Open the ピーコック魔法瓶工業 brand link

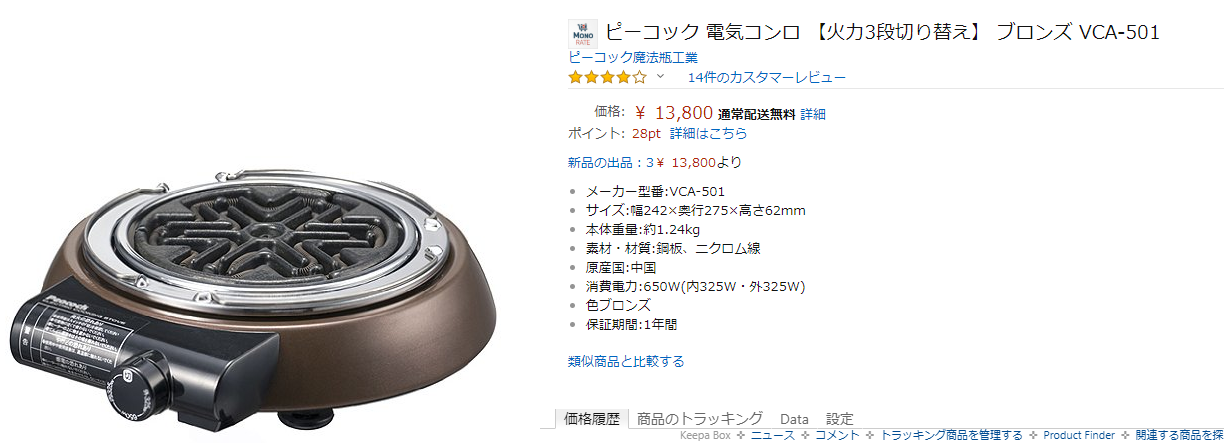[633, 57]
